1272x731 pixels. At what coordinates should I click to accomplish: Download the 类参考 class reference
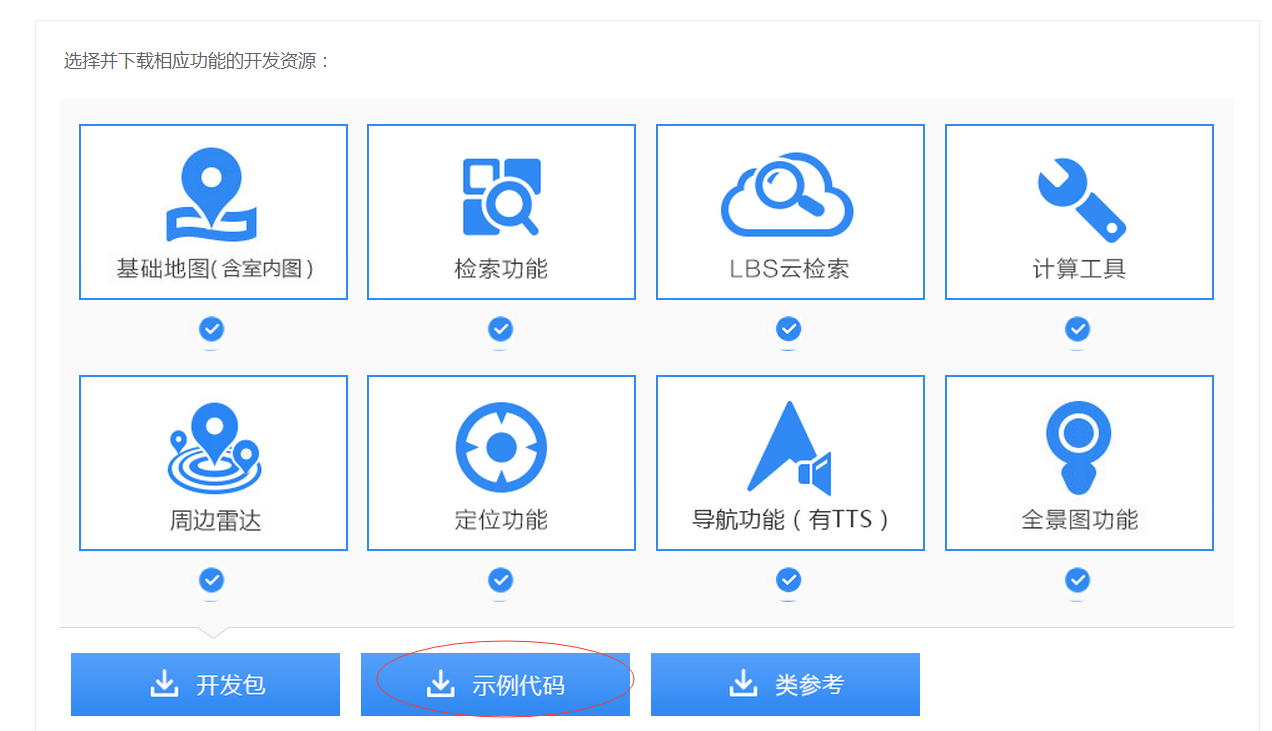[x=785, y=685]
